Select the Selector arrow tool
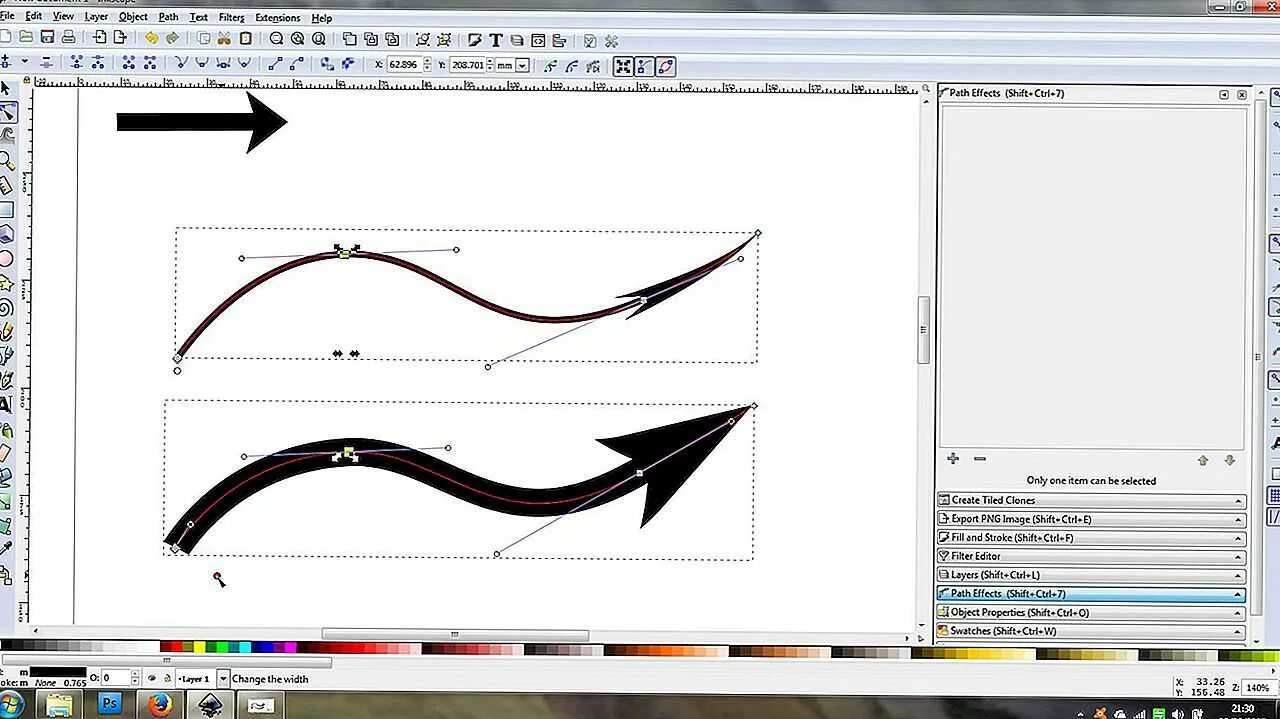Screen dimensions: 1280x719 tap(6, 90)
